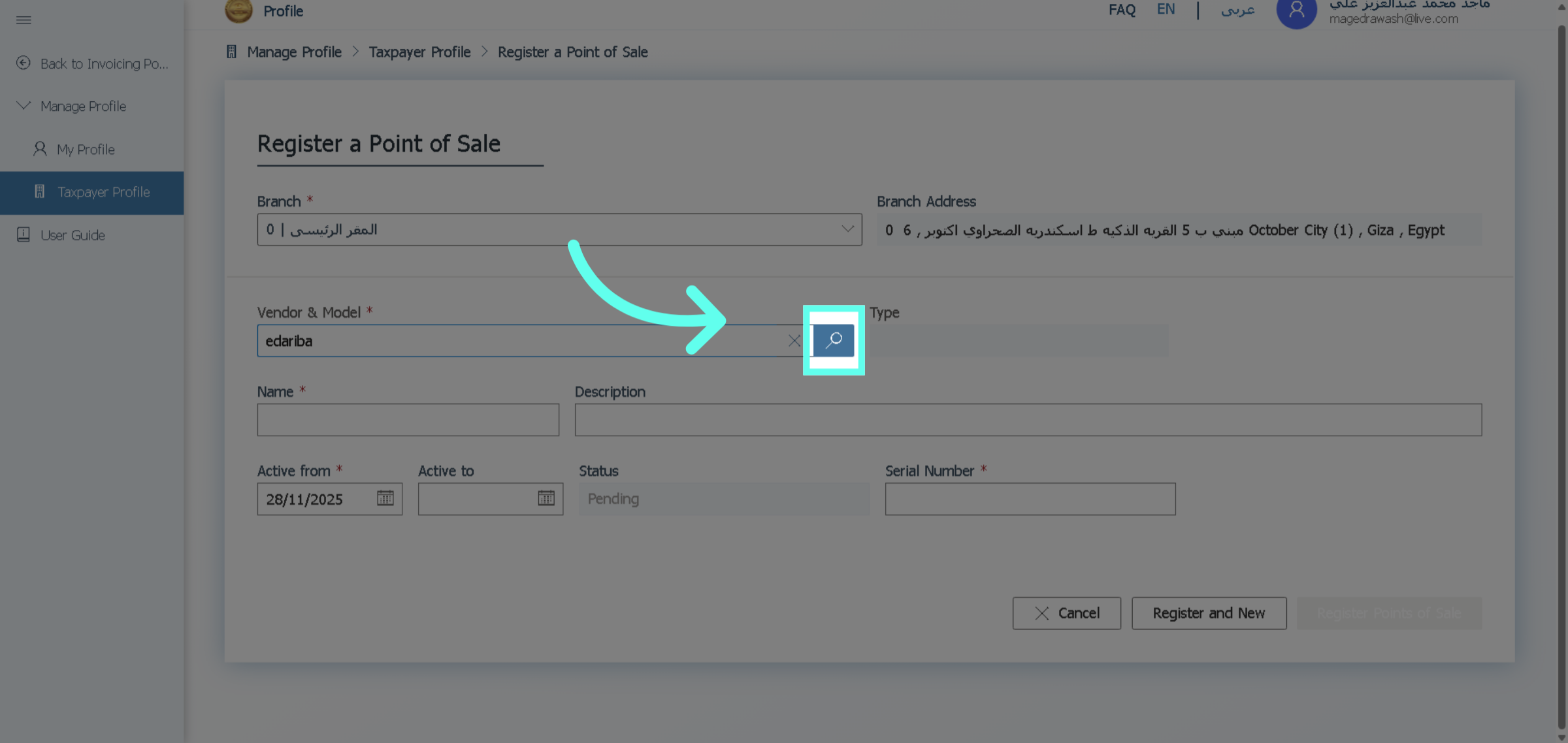Open the FAQ link
This screenshot has width=1568, height=743.
point(1122,10)
